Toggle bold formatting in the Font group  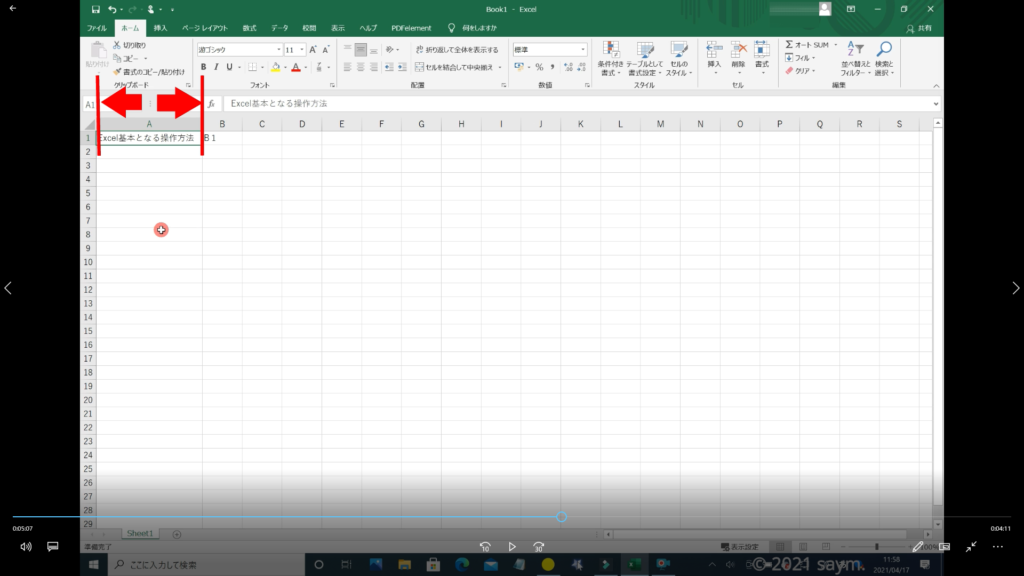coord(203,67)
